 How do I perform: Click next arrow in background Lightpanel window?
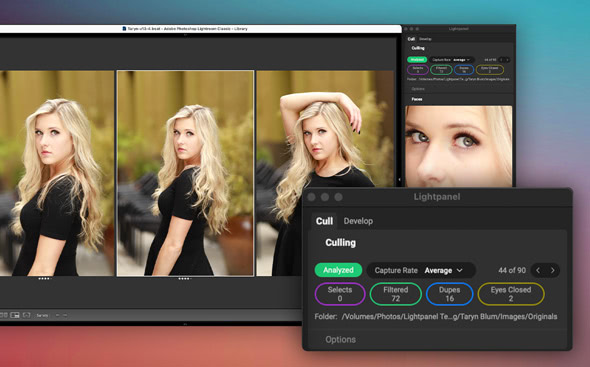coord(507,60)
